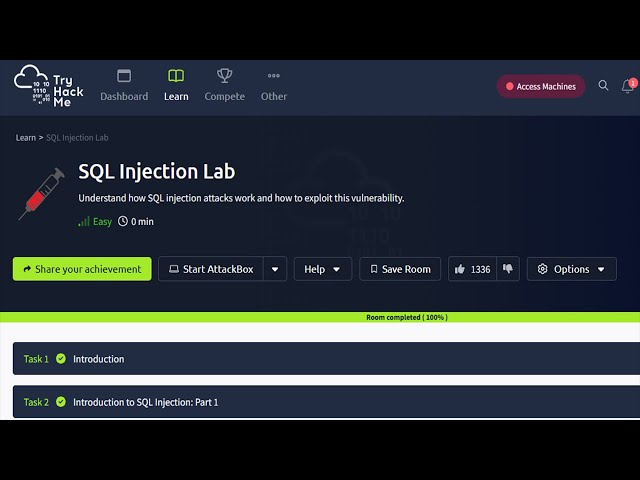Click the Task 2 green checkmark icon
The image size is (640, 480).
click(61, 402)
